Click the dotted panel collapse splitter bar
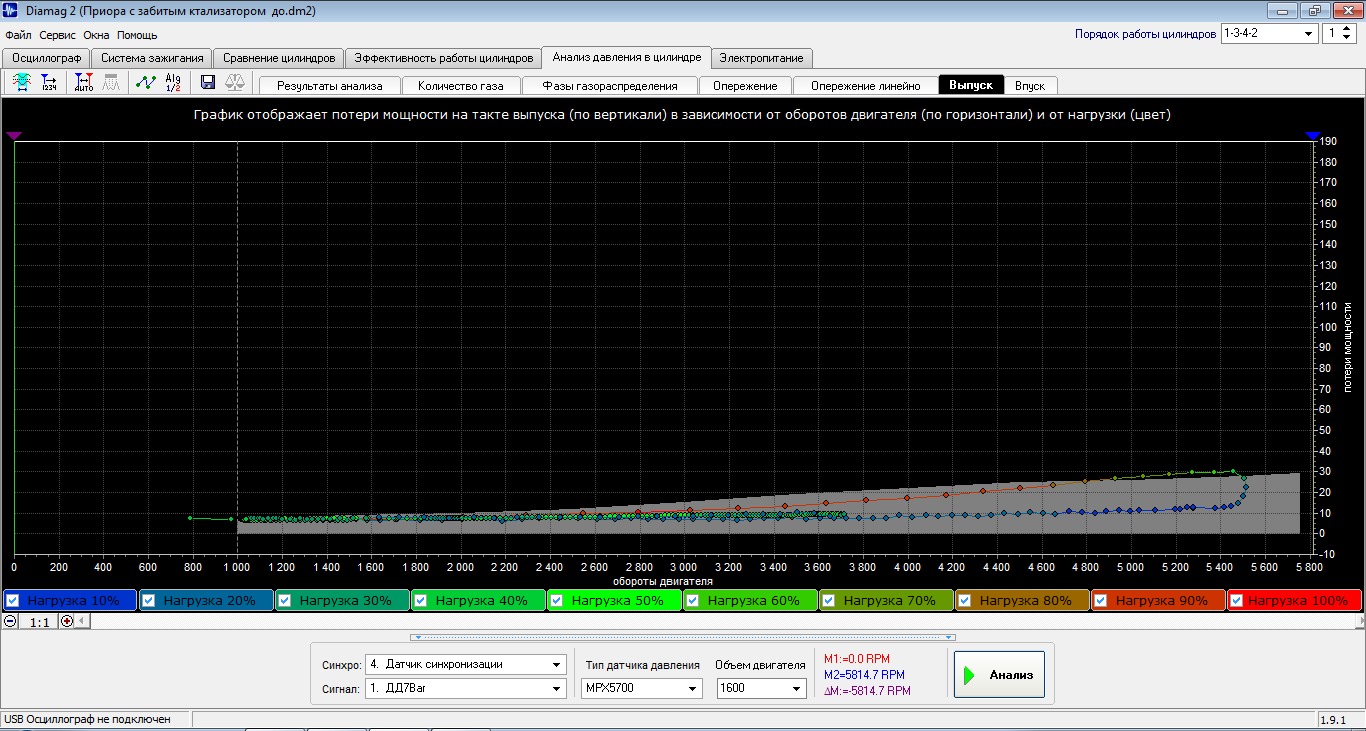 click(683, 637)
